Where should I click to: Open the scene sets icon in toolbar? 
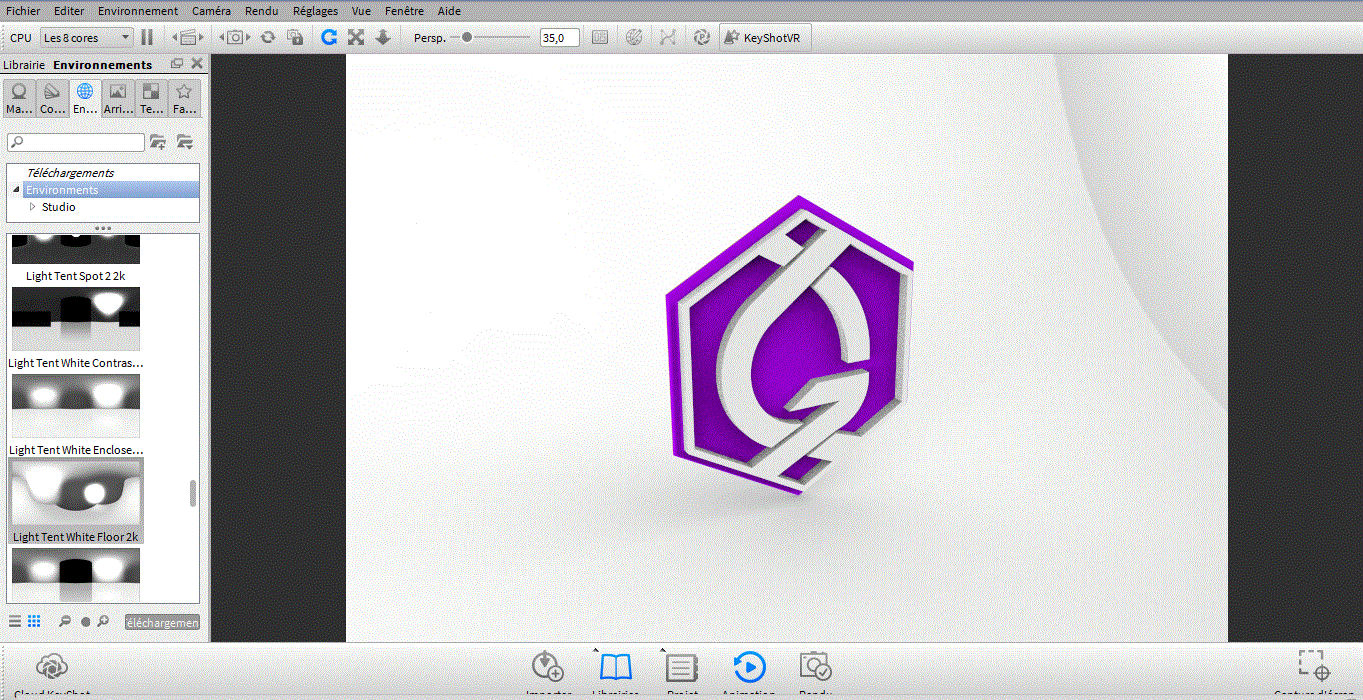tap(187, 37)
